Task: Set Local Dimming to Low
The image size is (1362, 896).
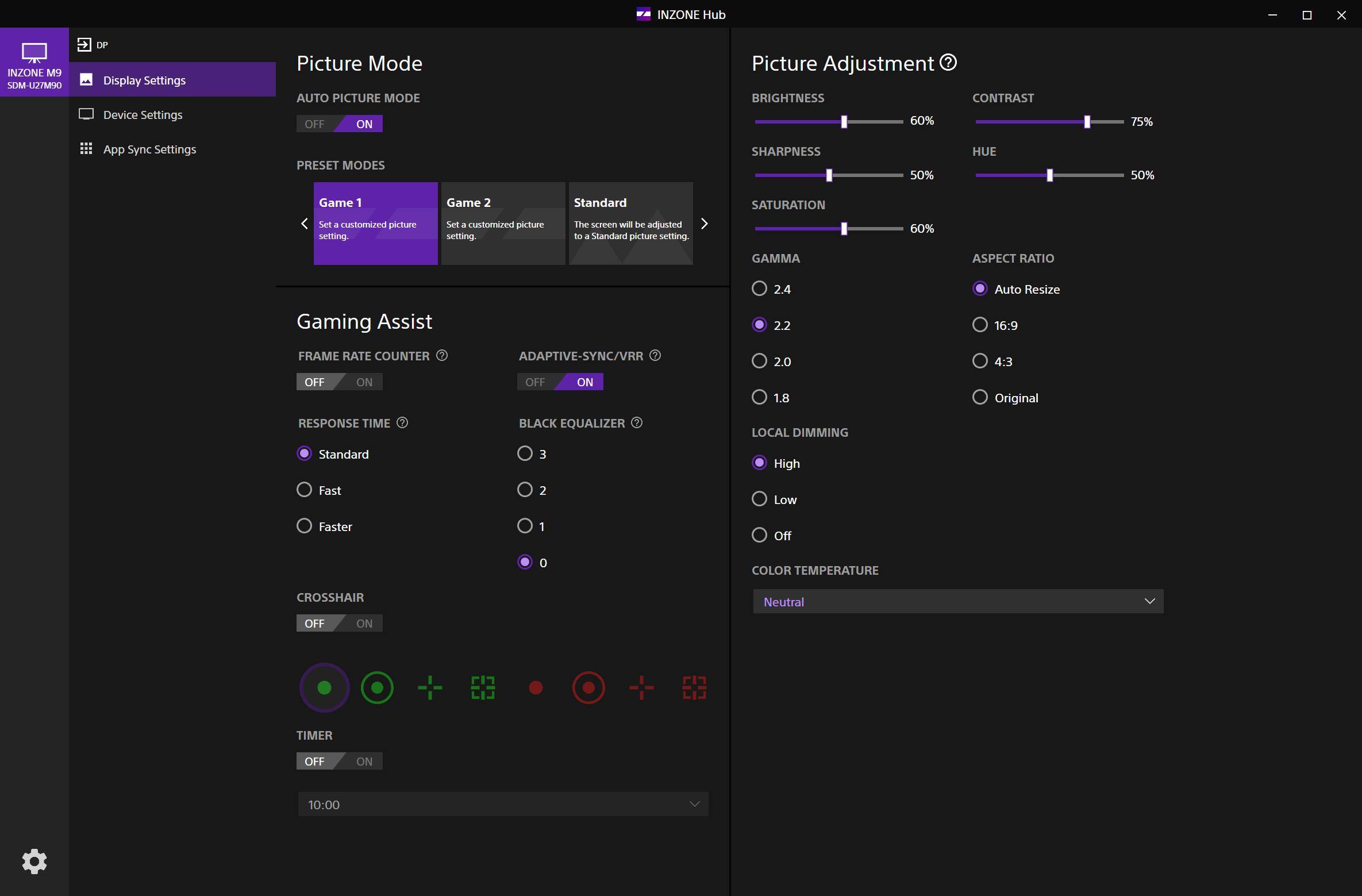Action: click(760, 499)
